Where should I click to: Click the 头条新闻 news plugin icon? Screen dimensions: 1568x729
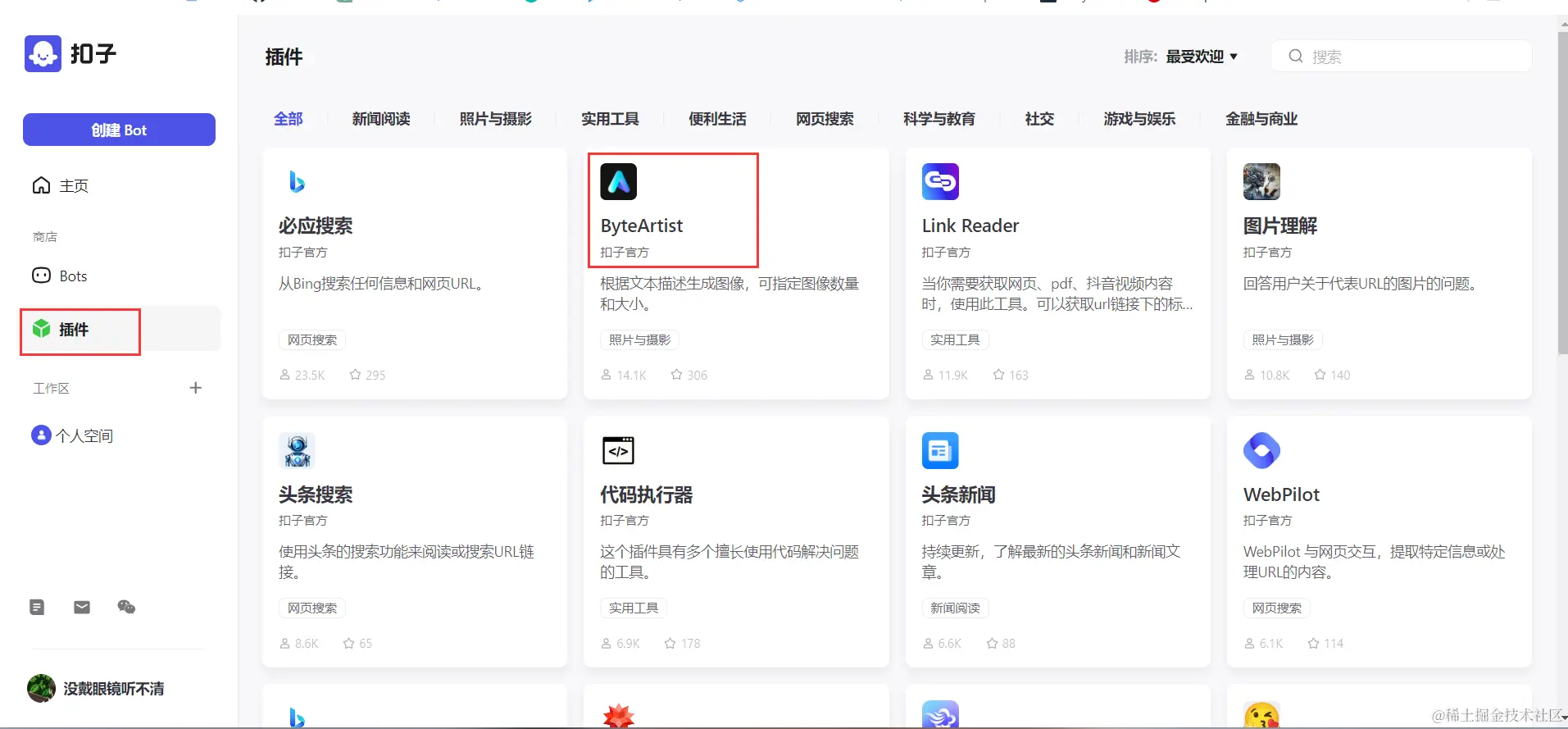[x=940, y=450]
